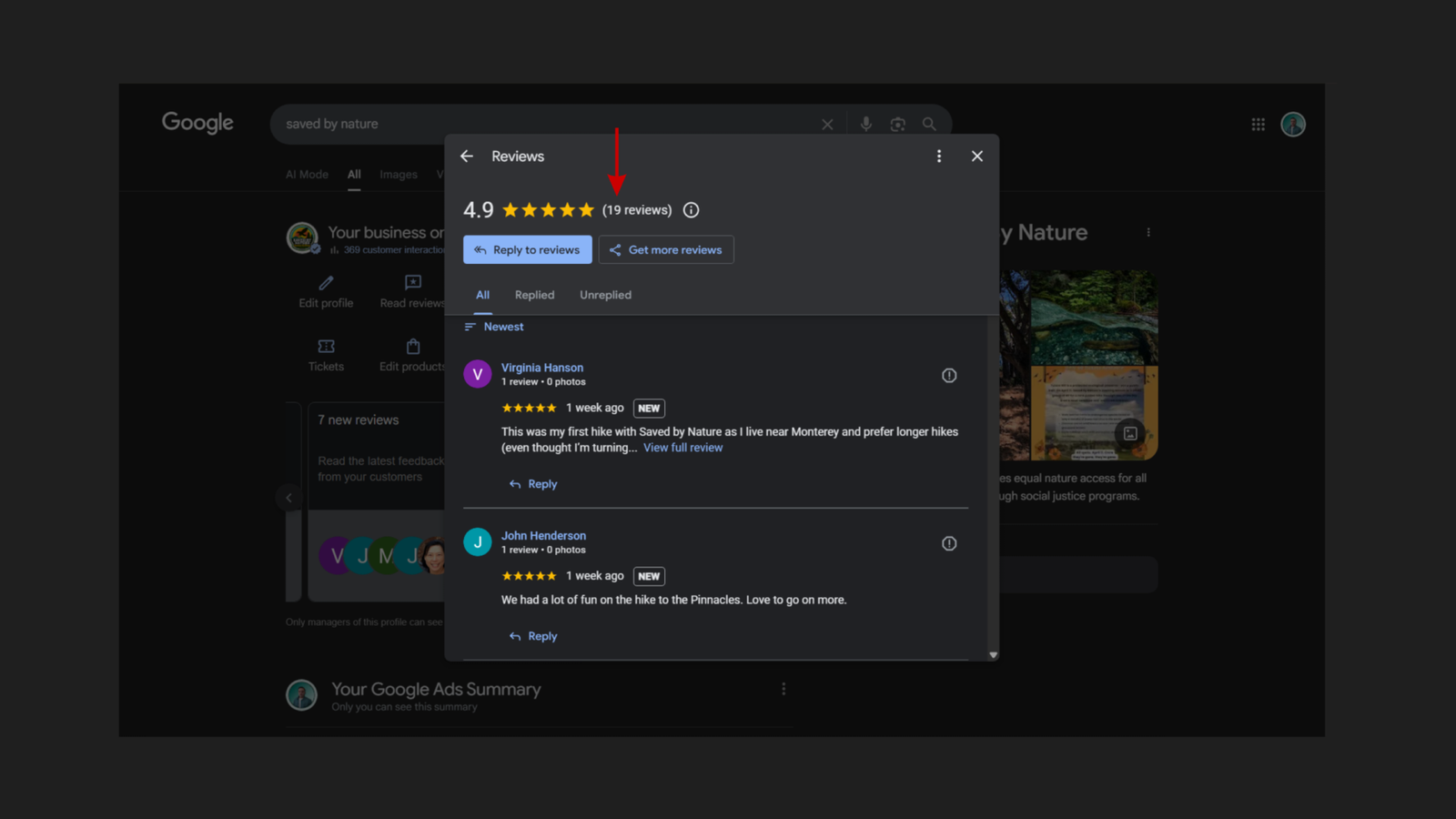Switch to the Replied tab
The width and height of the screenshot is (1456, 819).
click(x=534, y=295)
